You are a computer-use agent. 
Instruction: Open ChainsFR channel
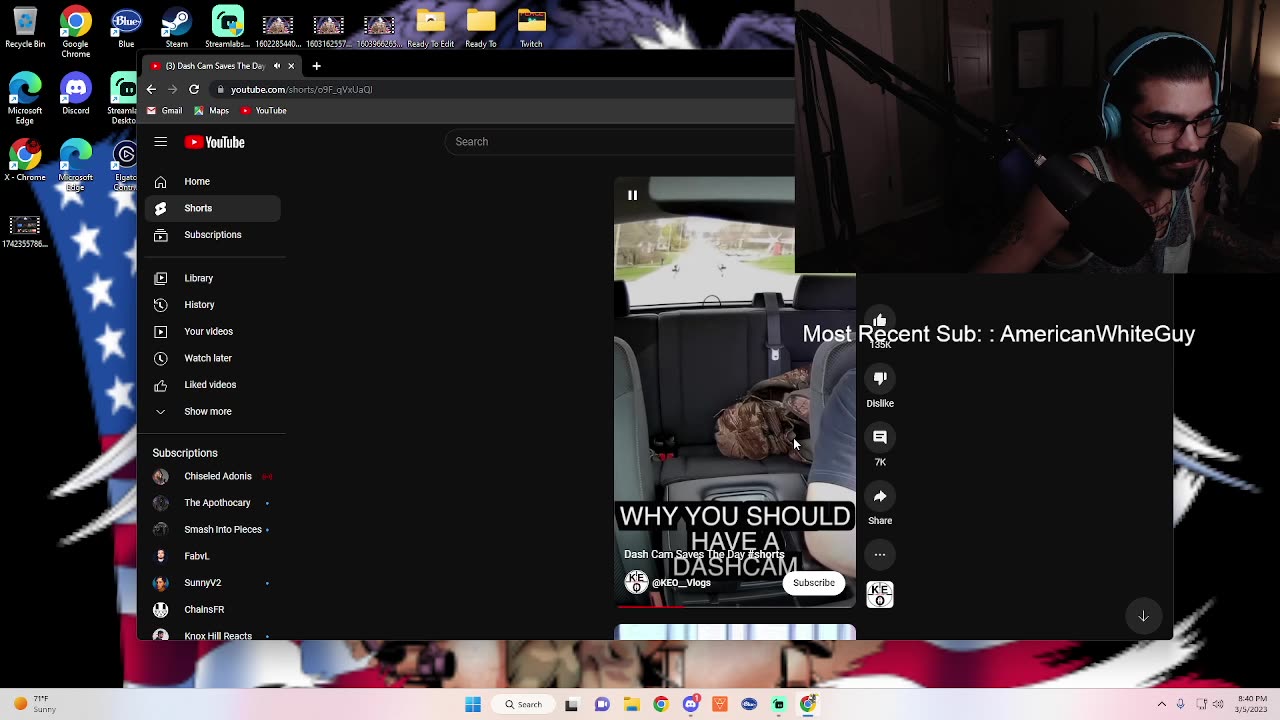(x=213, y=609)
